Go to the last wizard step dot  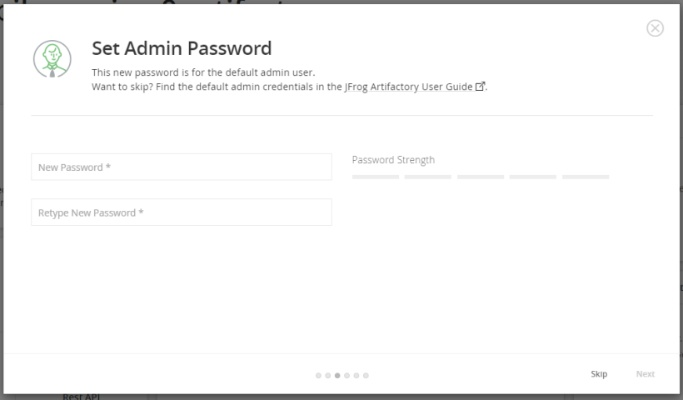[x=366, y=375]
